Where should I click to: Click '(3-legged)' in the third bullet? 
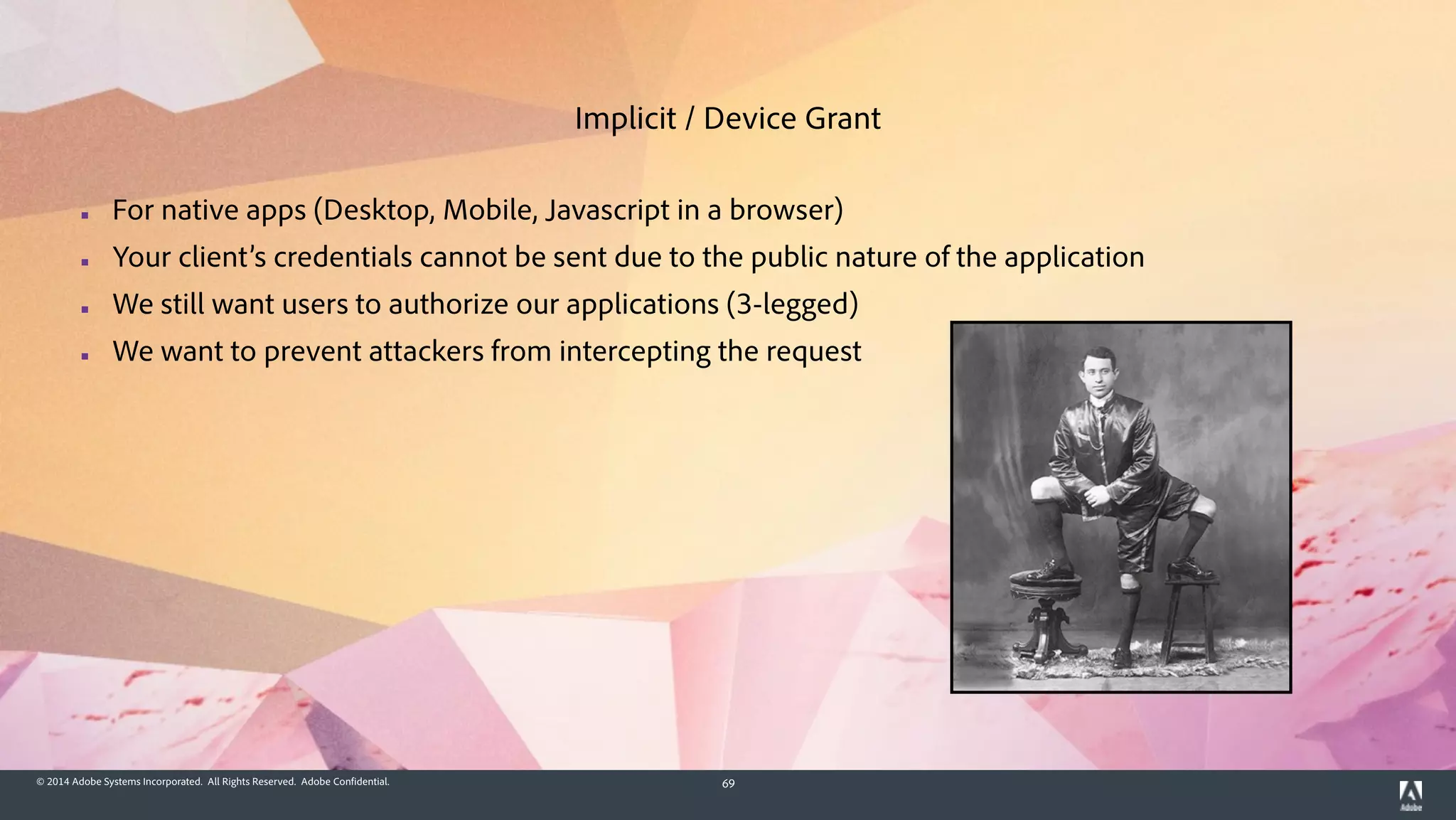[792, 304]
